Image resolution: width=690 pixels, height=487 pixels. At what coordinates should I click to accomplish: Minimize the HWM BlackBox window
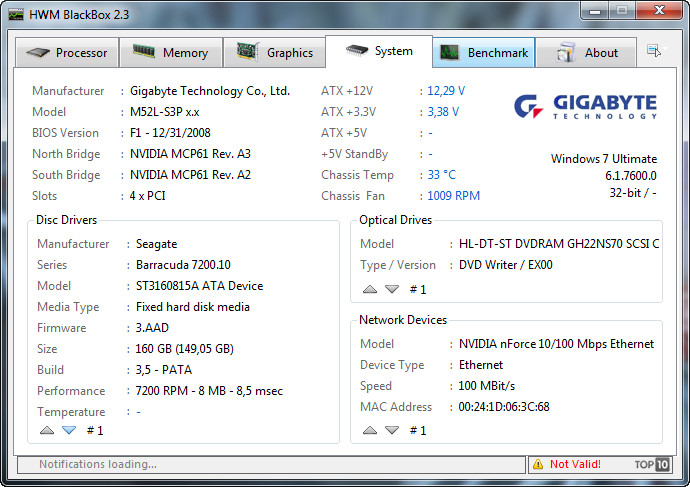coord(595,11)
